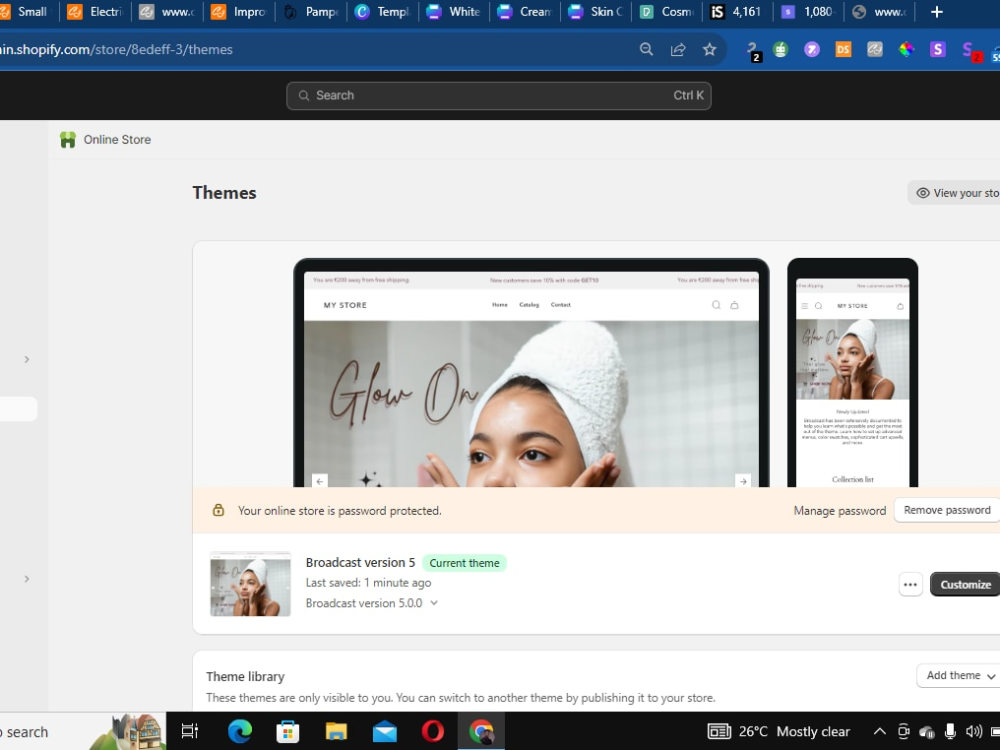Open a new browser tab

pyautogui.click(x=936, y=11)
